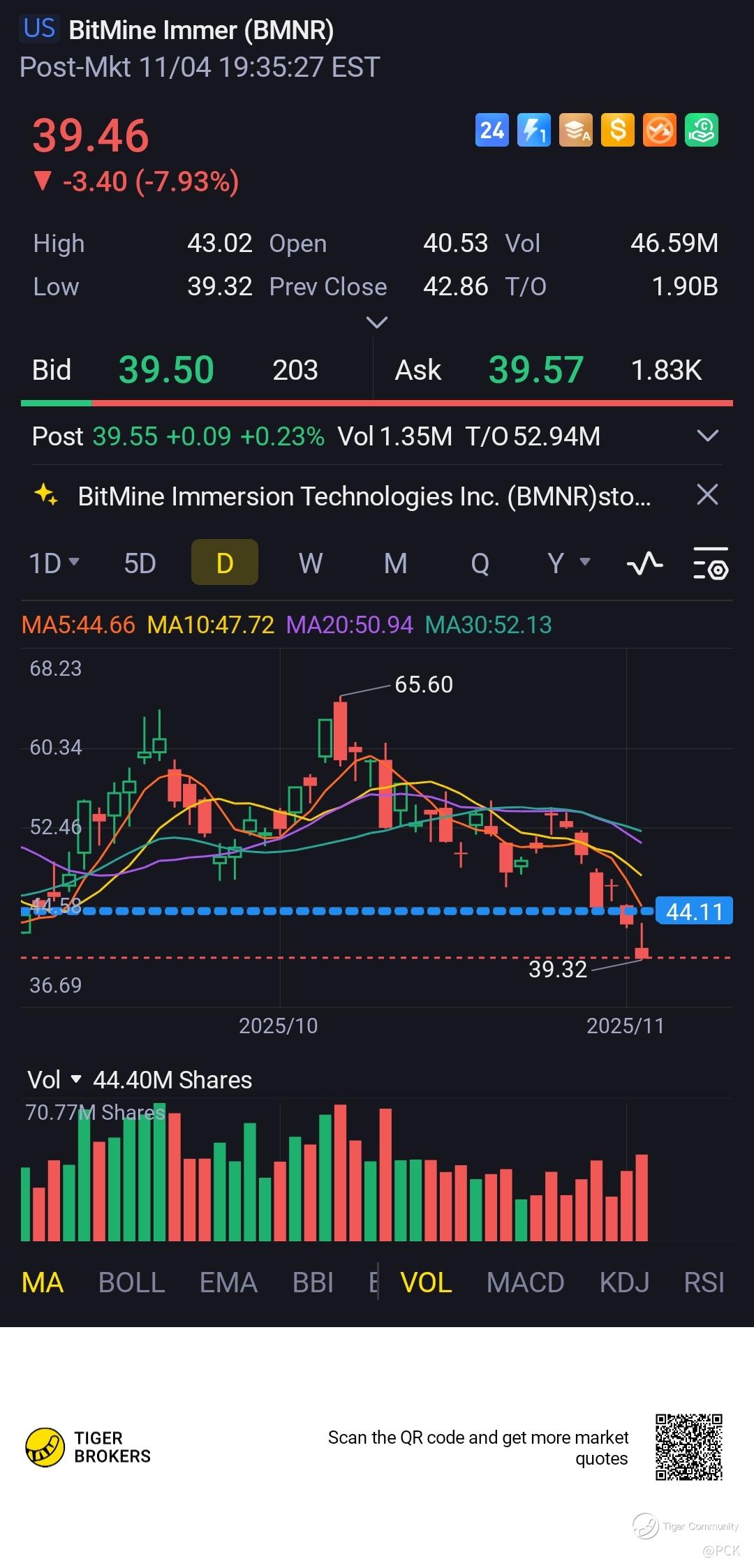754x1568 pixels.
Task: Tap the BitMine Immer (BMNR) title
Action: (201, 30)
